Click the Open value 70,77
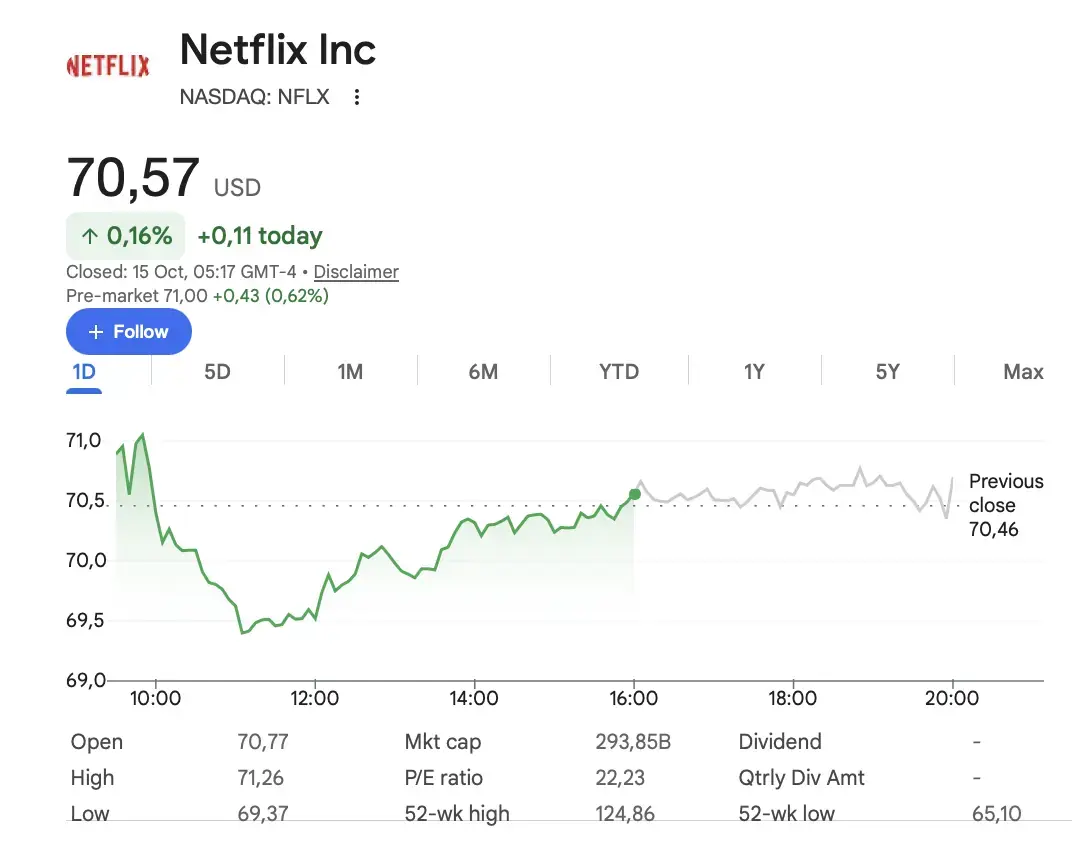Viewport: 1072px width, 866px height. click(263, 742)
